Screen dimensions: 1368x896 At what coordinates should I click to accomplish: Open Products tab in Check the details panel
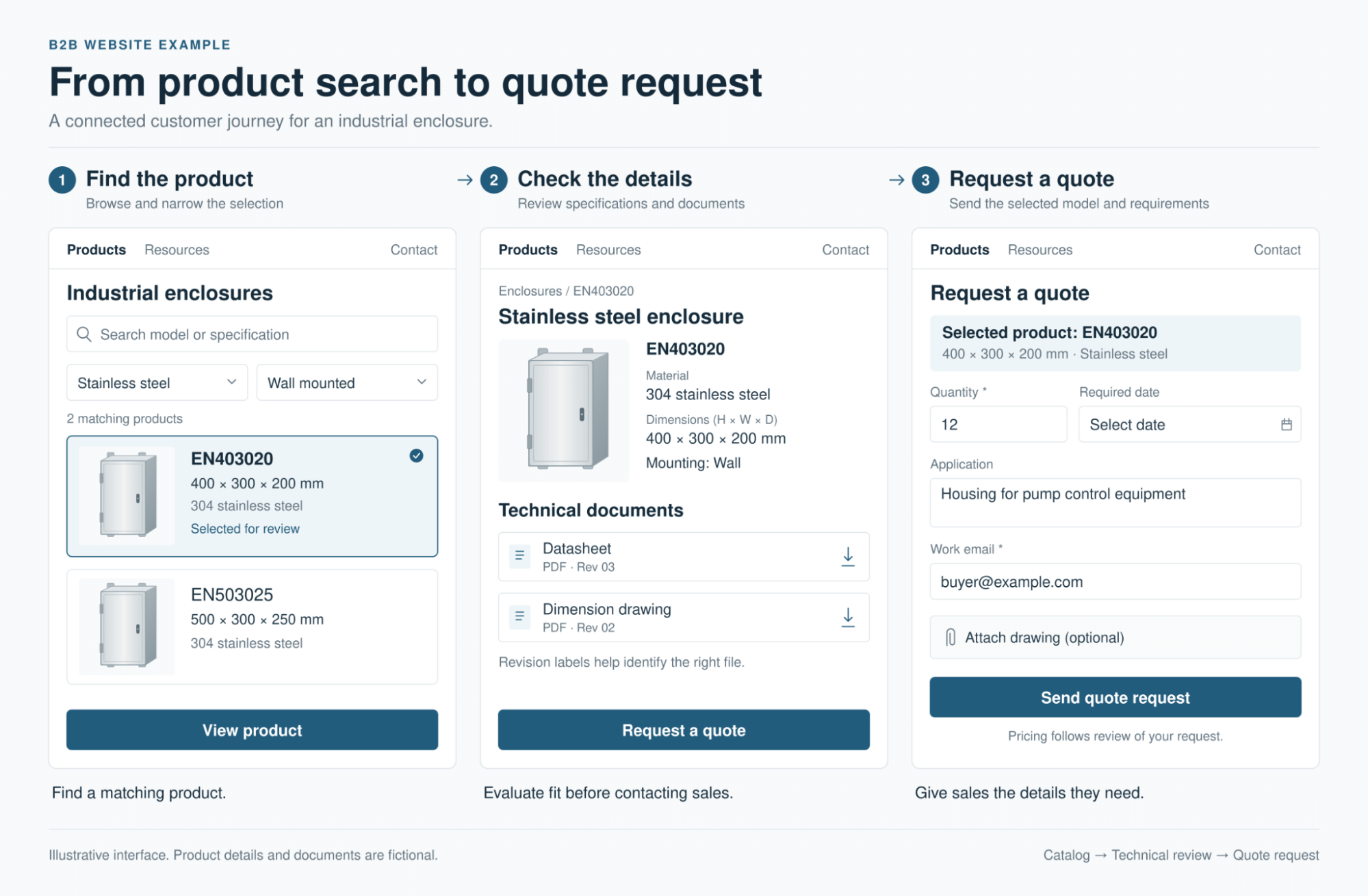[528, 250]
